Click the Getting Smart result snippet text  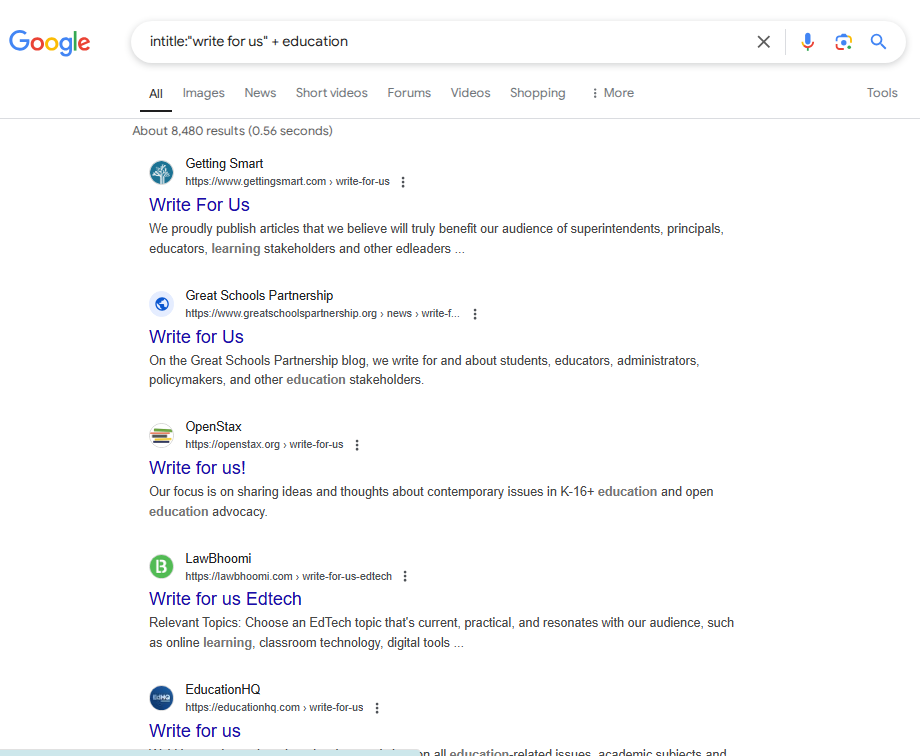(x=437, y=238)
